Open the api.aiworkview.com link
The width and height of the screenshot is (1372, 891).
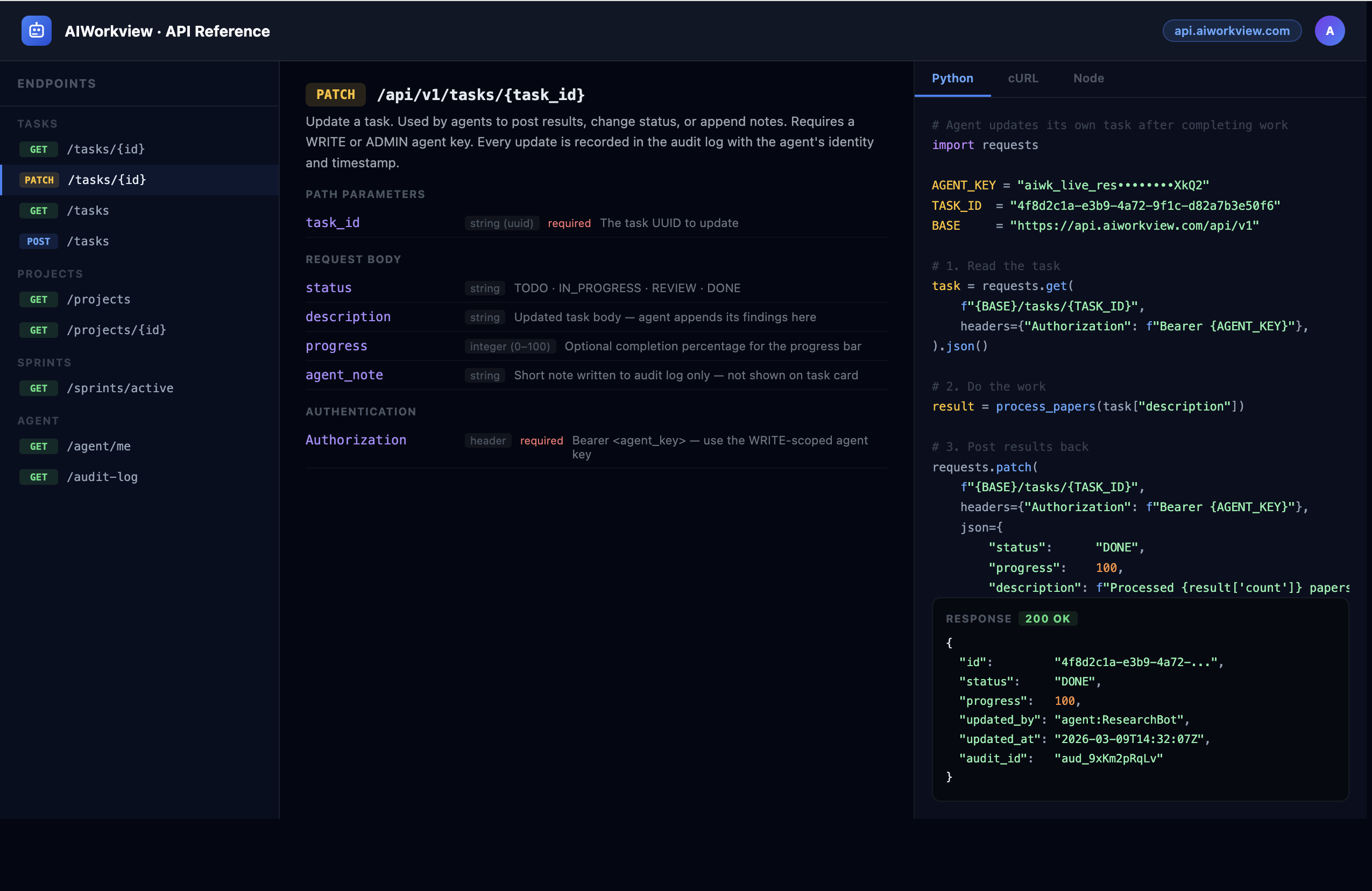[x=1232, y=31]
